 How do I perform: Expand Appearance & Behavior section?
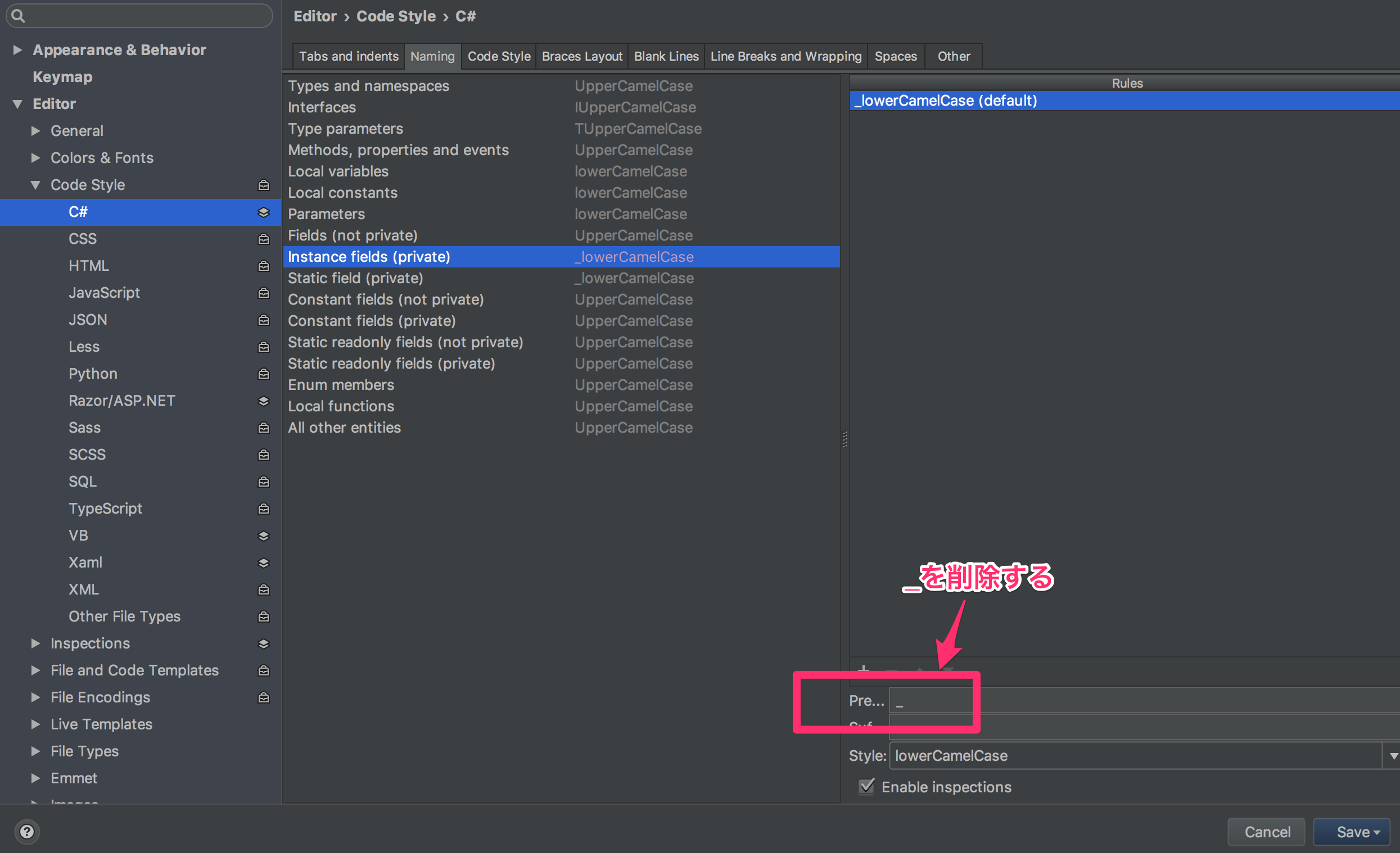point(17,50)
